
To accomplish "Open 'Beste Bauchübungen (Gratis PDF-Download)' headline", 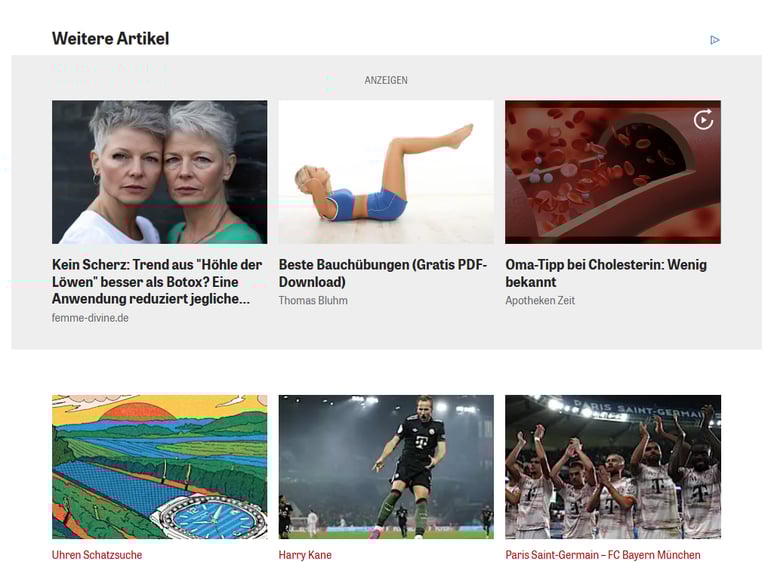I will pyautogui.click(x=383, y=273).
